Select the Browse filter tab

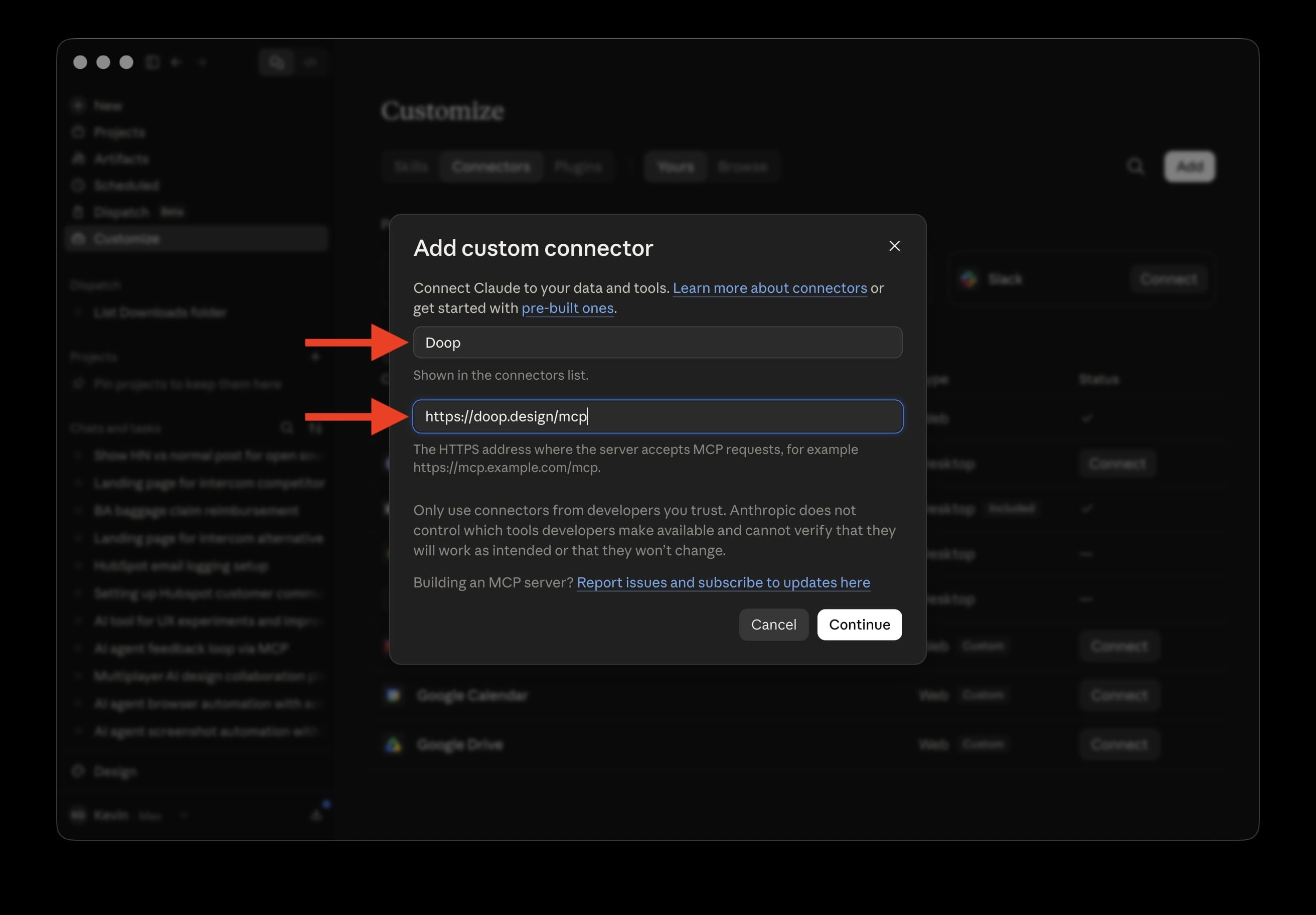coord(742,166)
